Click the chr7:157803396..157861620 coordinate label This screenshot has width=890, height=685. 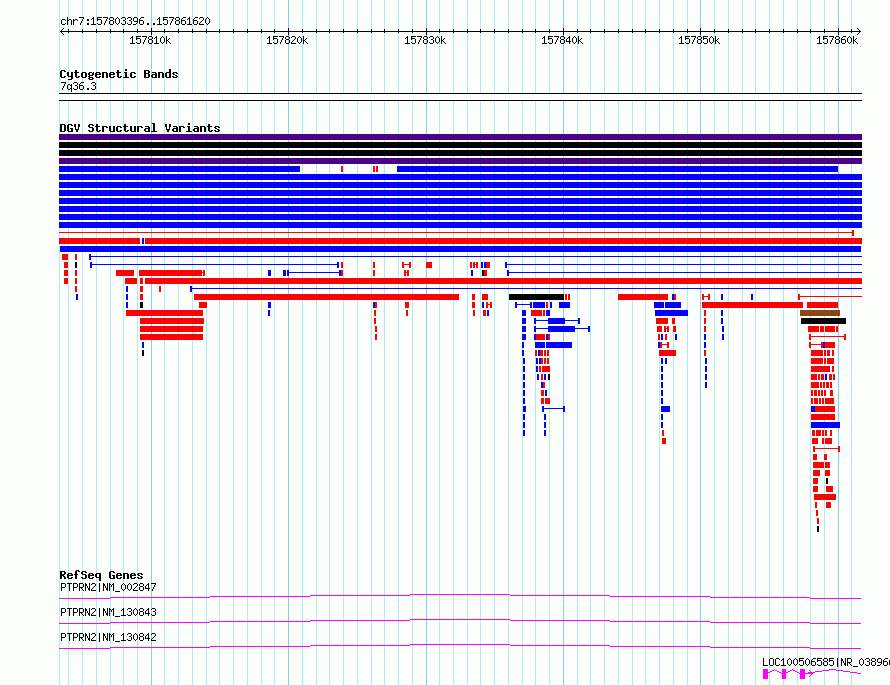pos(135,21)
